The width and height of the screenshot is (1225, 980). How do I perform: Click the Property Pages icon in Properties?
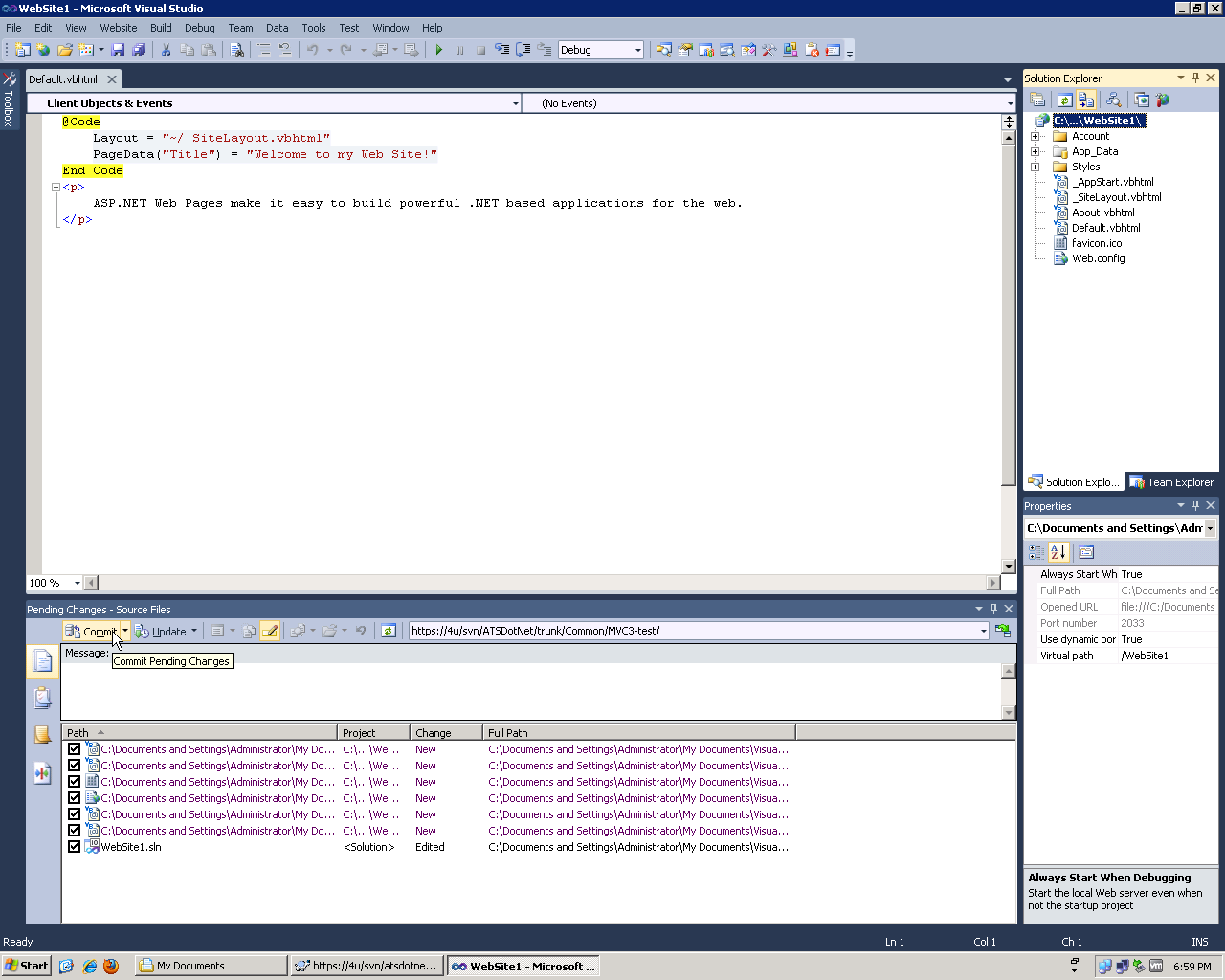pyautogui.click(x=1085, y=552)
